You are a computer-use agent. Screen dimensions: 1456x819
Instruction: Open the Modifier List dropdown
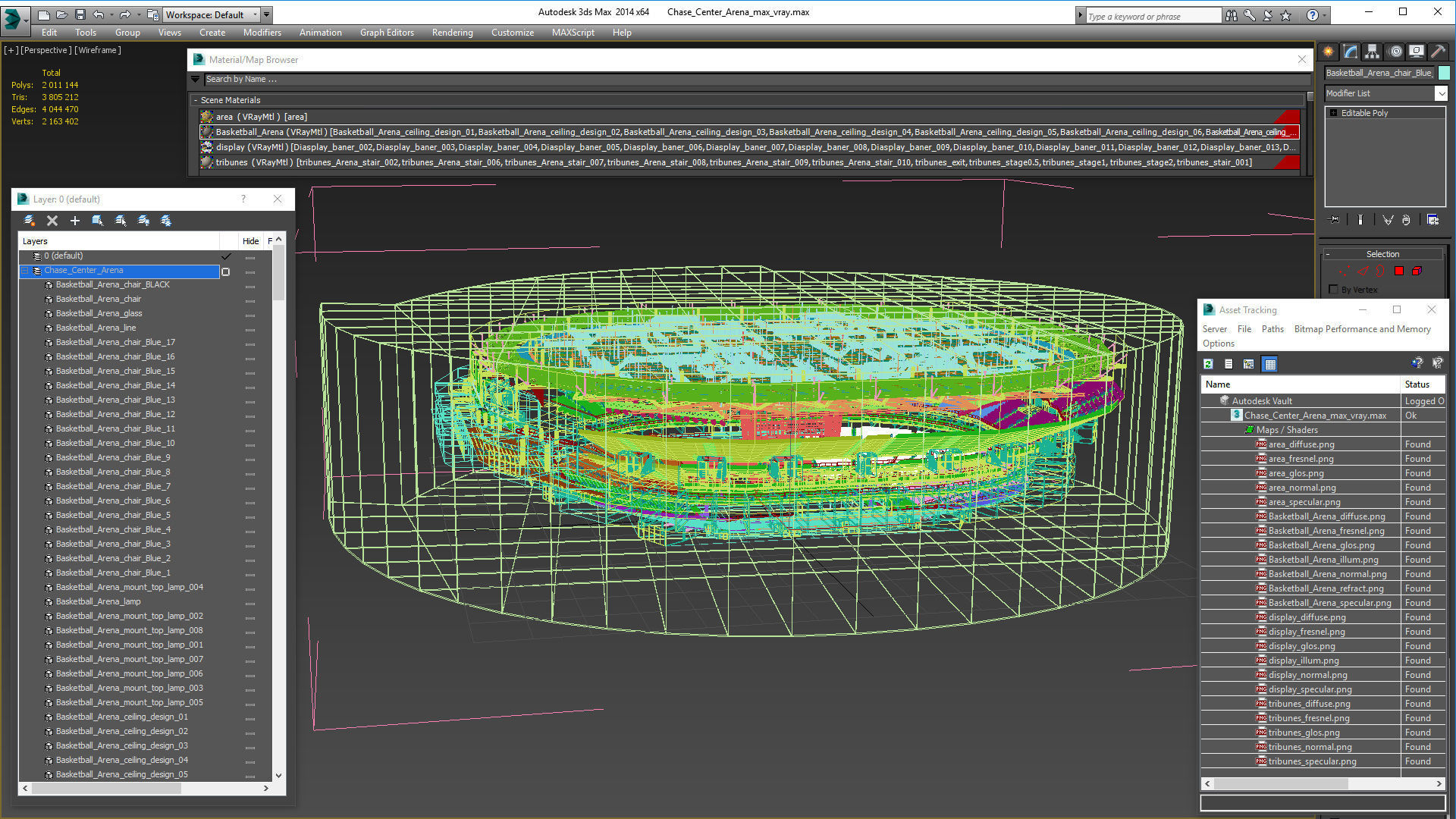(1440, 93)
